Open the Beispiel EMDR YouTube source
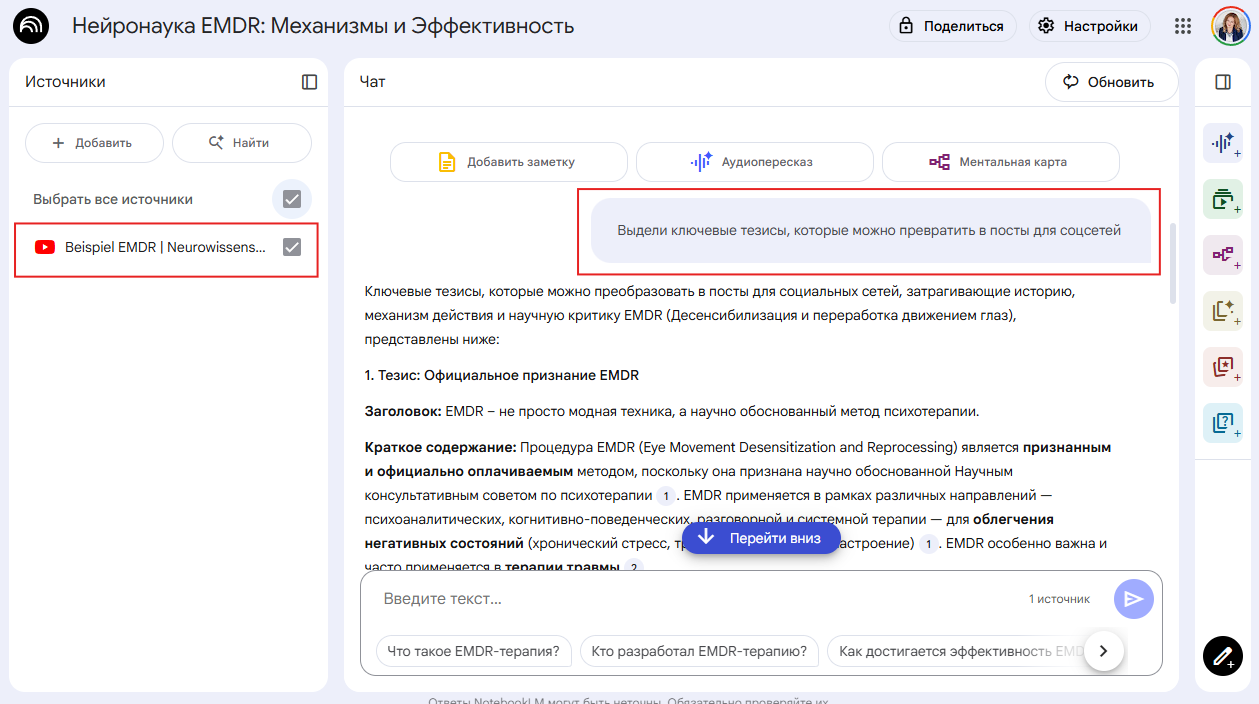This screenshot has width=1259, height=704. click(x=165, y=247)
